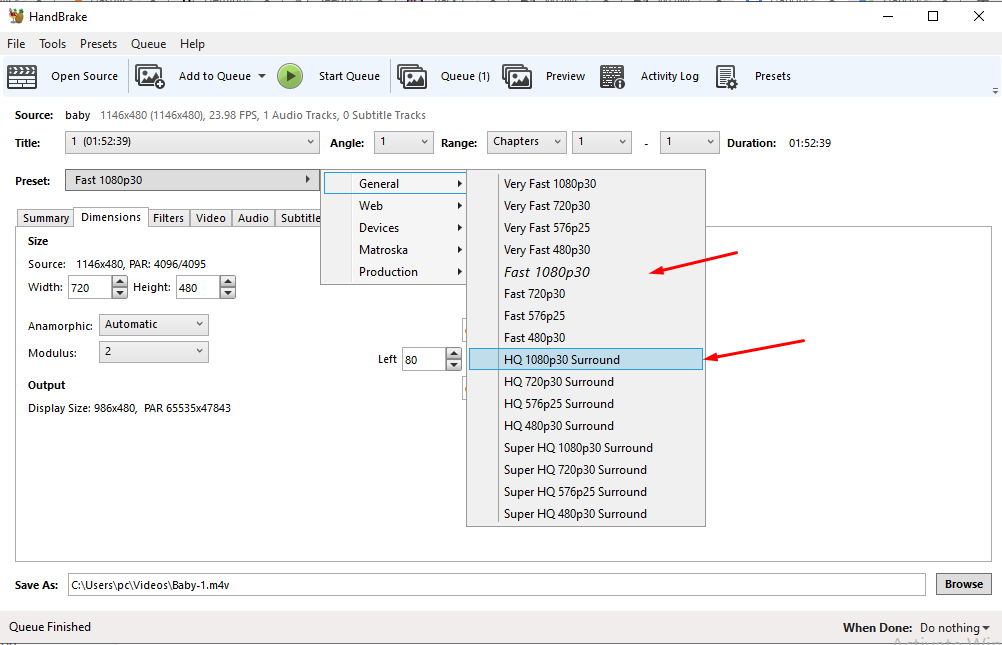Open the Title dropdown showing 1 (01:52:39)
The width and height of the screenshot is (1002, 645).
coord(192,142)
